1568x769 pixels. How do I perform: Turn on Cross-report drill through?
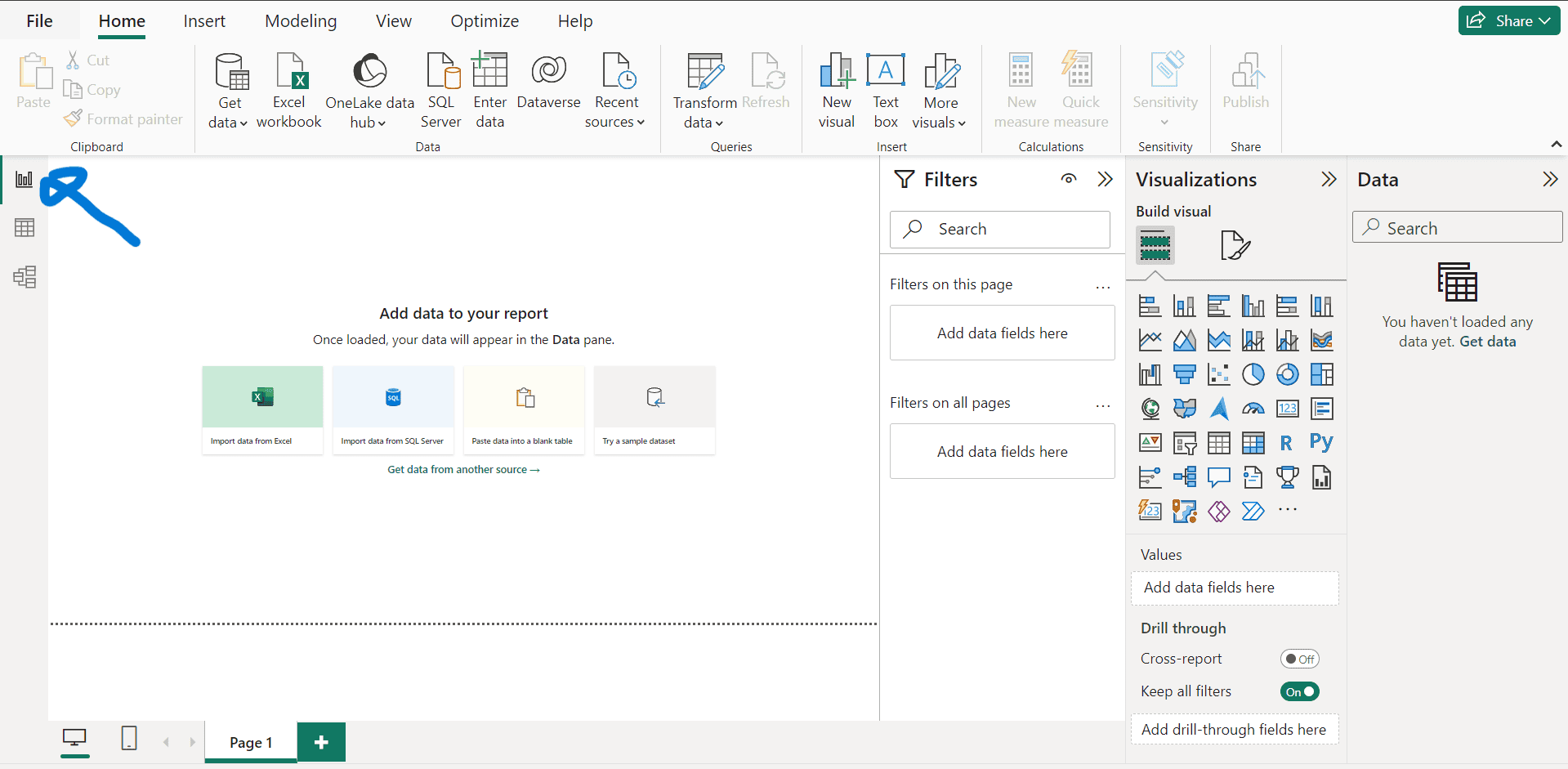1299,659
